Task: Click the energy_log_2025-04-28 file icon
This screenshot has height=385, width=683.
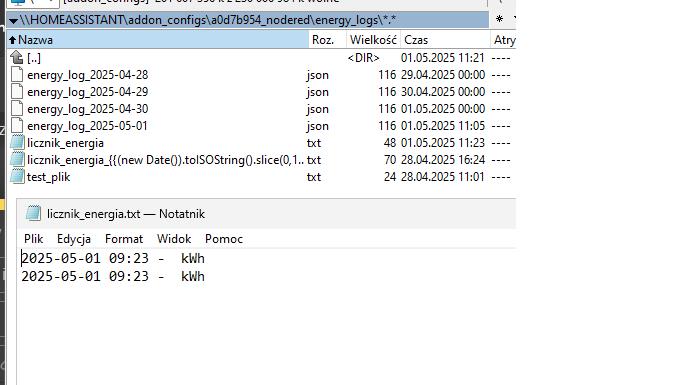Action: click(17, 74)
